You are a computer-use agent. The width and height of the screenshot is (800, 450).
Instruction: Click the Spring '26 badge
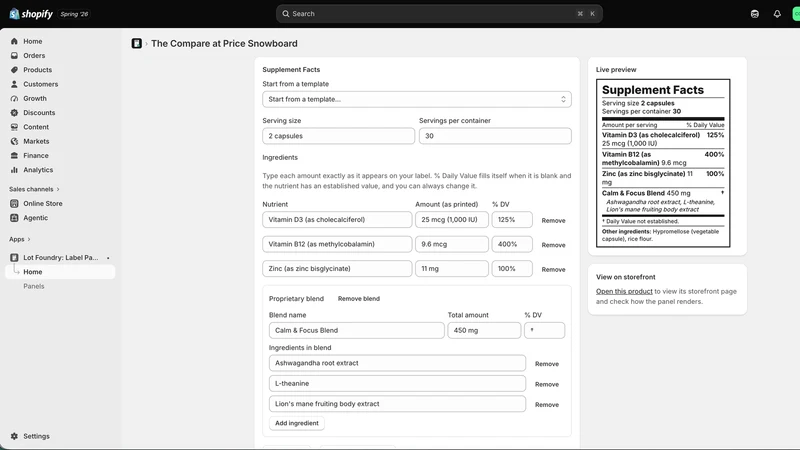74,14
